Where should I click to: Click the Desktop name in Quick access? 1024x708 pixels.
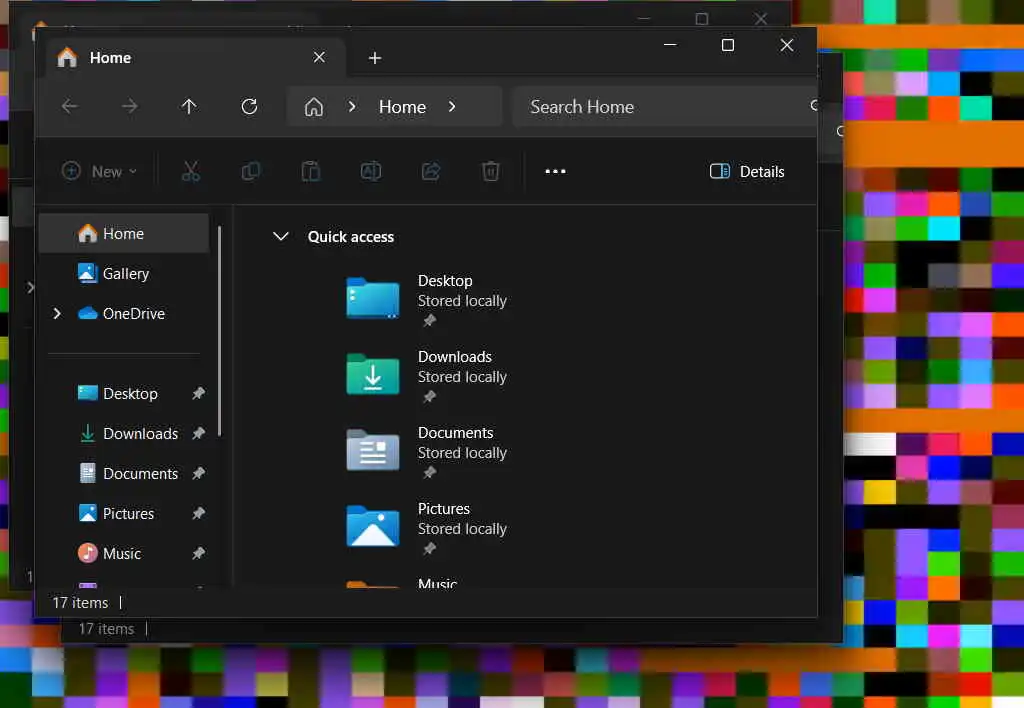[x=445, y=280]
